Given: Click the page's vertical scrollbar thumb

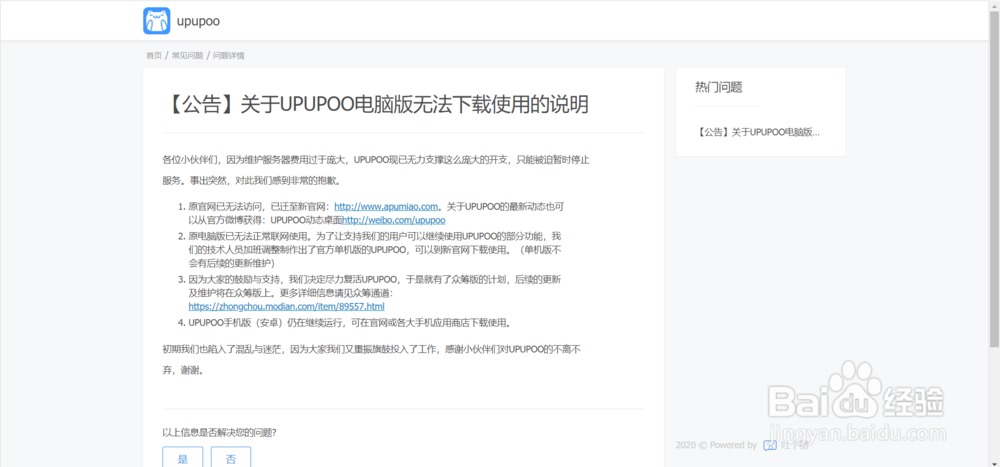Looking at the screenshot, I should click(994, 179).
